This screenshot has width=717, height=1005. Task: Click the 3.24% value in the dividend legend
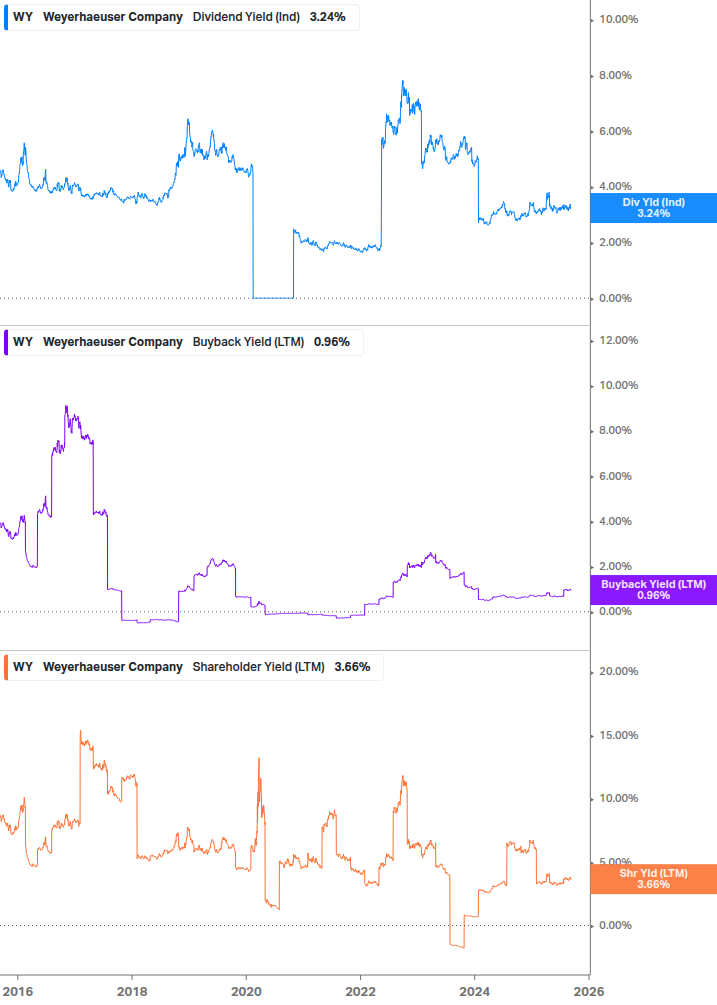point(327,17)
